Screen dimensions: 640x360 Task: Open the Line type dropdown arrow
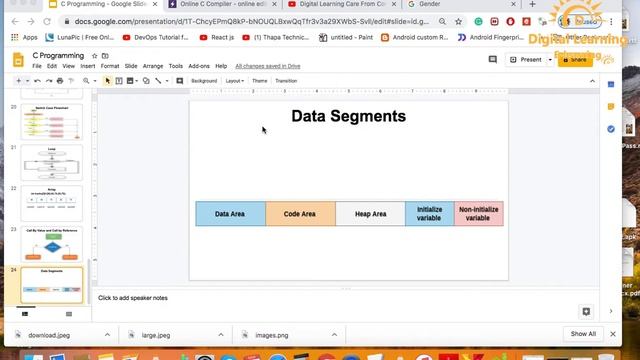click(x=167, y=81)
